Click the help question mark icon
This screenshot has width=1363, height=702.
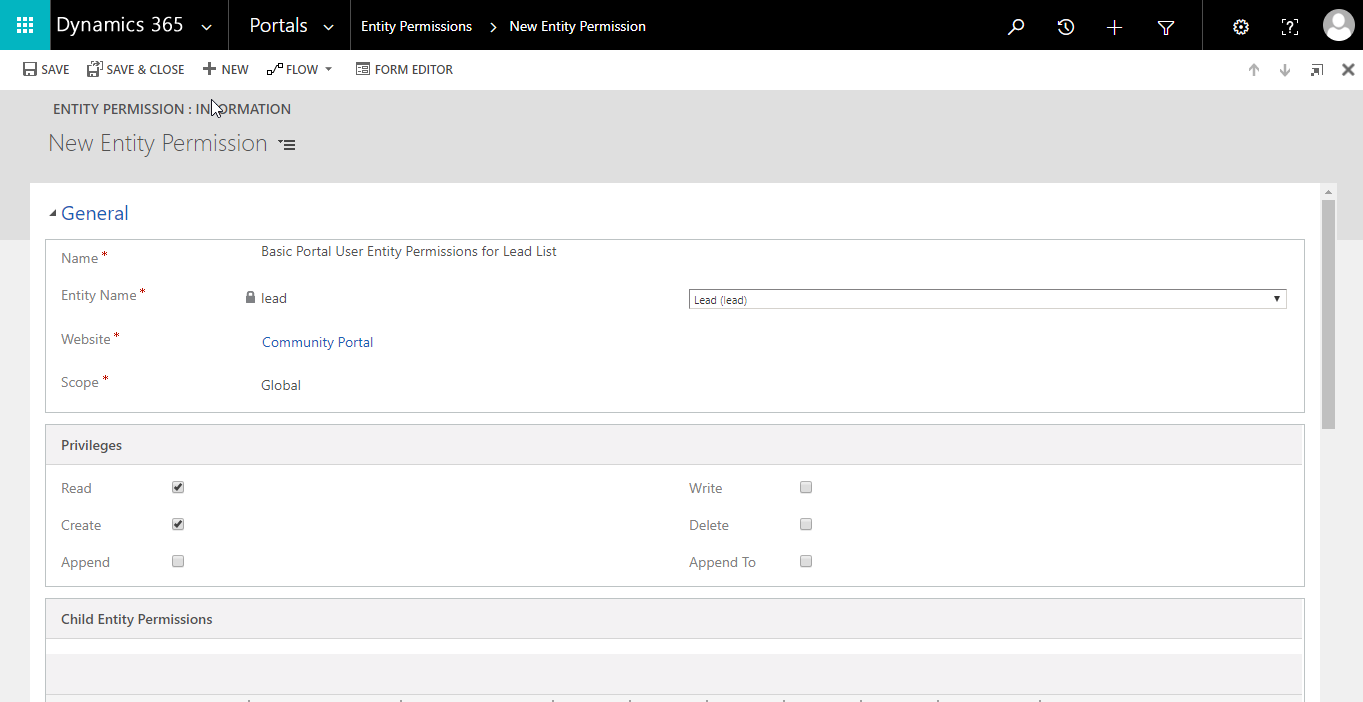(1290, 27)
